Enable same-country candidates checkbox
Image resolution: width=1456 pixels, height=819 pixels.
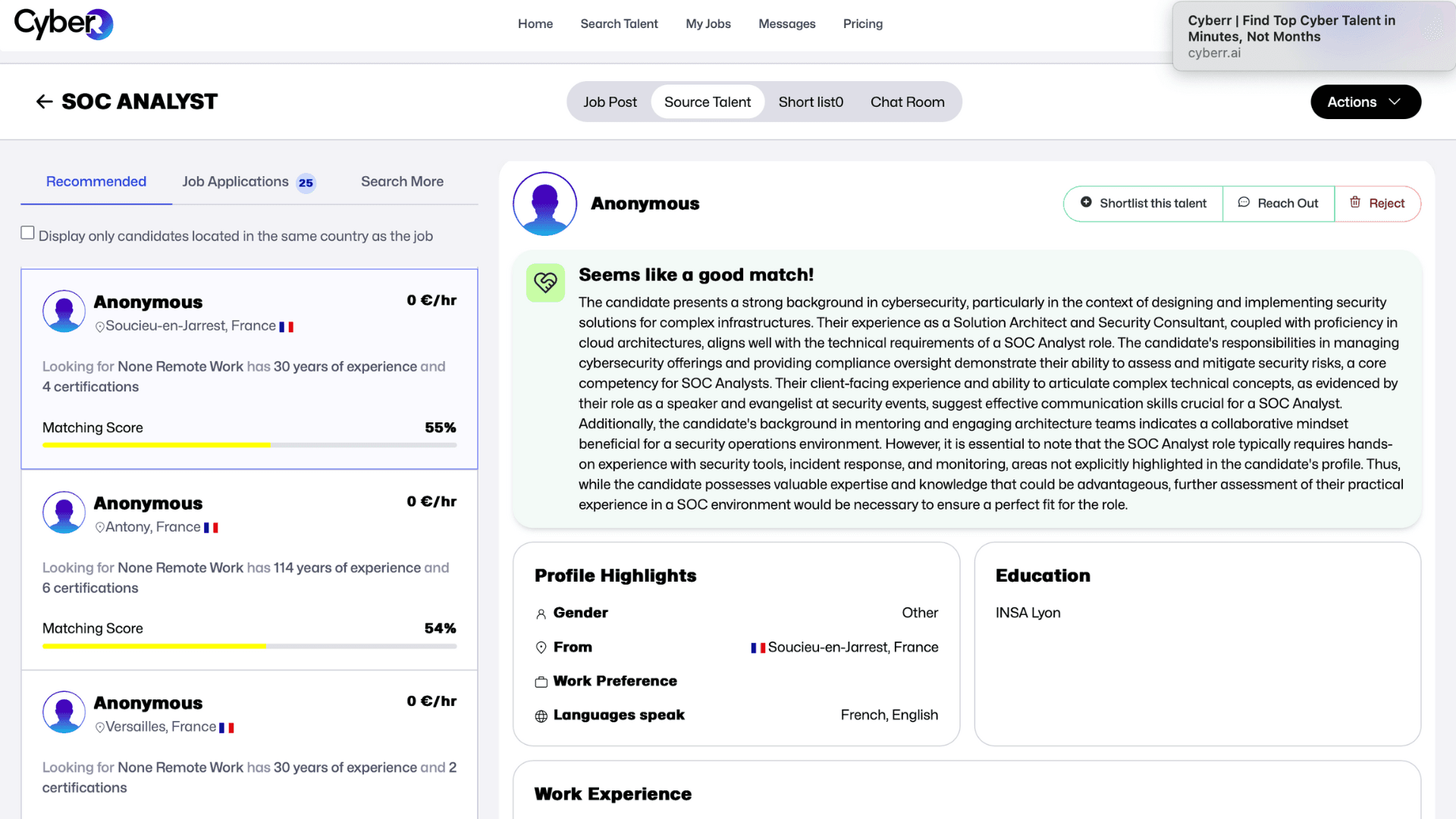(x=28, y=234)
